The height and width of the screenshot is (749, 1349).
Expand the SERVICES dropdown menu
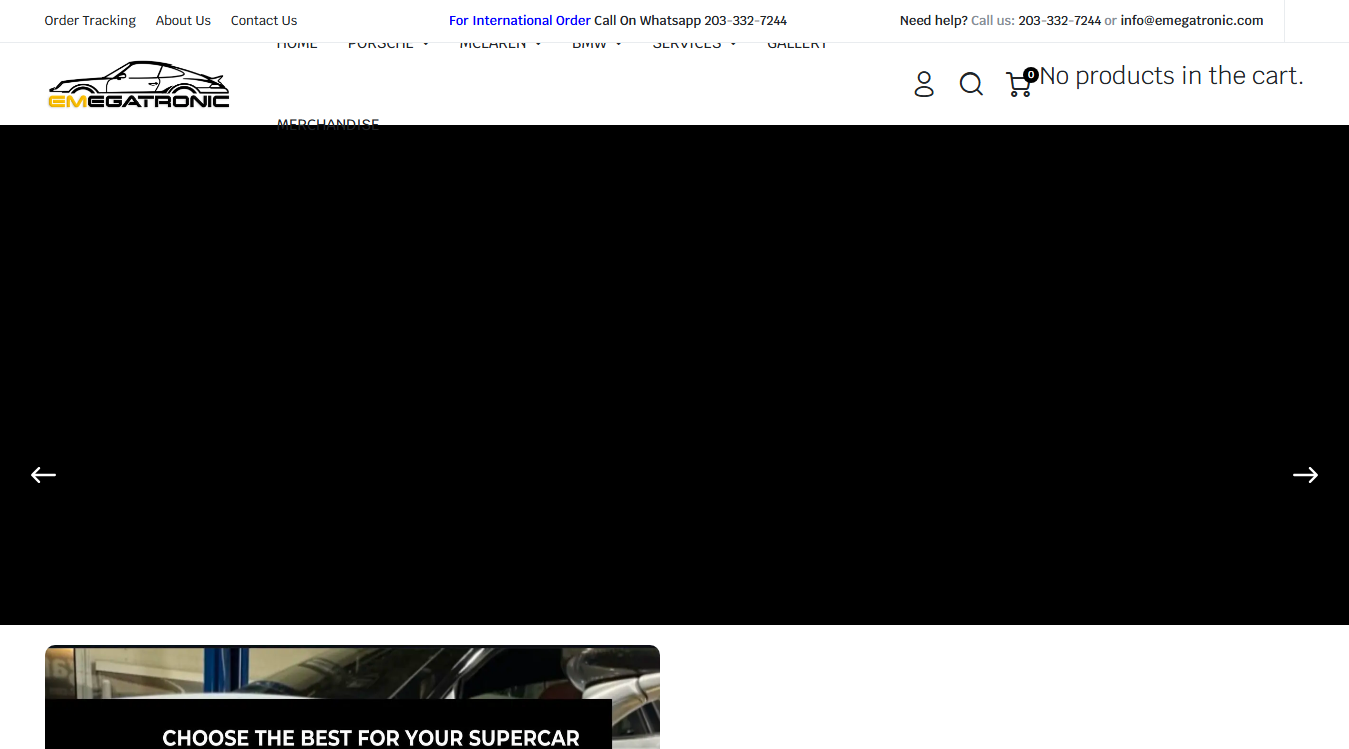pyautogui.click(x=695, y=44)
